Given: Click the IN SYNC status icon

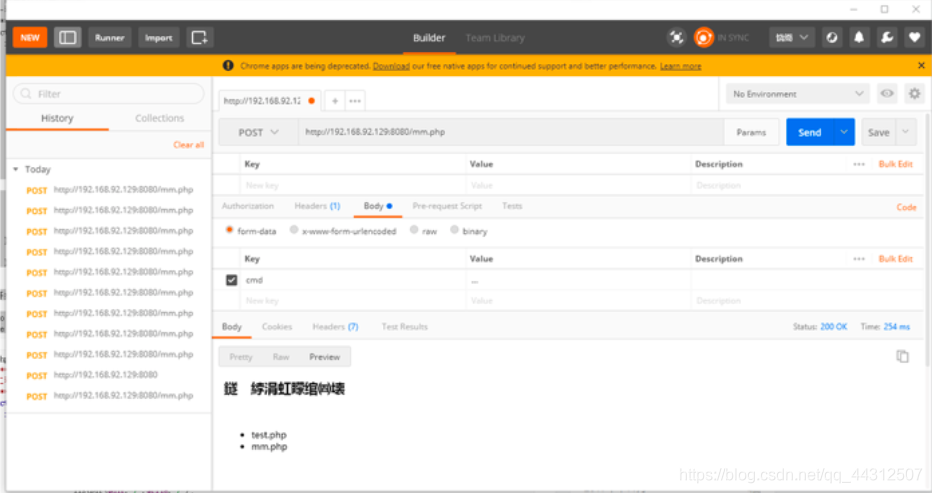Looking at the screenshot, I should click(704, 37).
